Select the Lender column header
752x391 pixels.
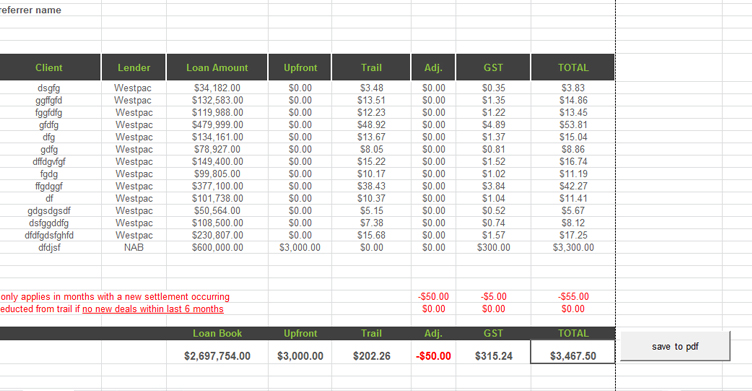coord(134,68)
